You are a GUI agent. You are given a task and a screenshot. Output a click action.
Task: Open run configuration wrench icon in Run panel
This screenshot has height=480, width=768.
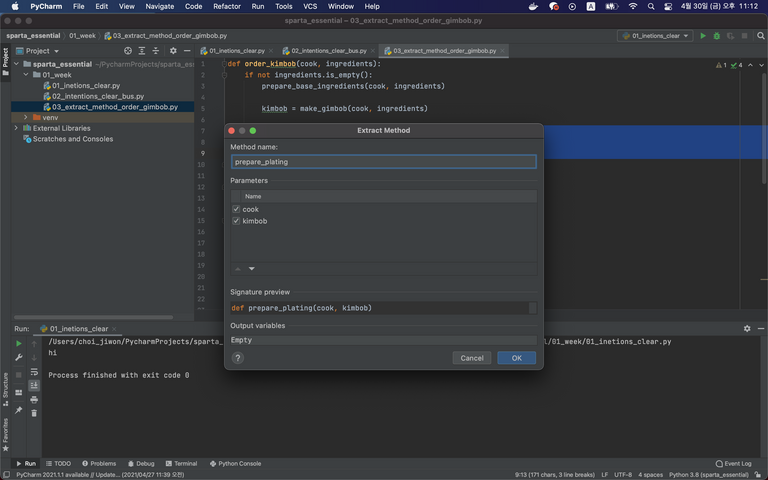coord(19,358)
